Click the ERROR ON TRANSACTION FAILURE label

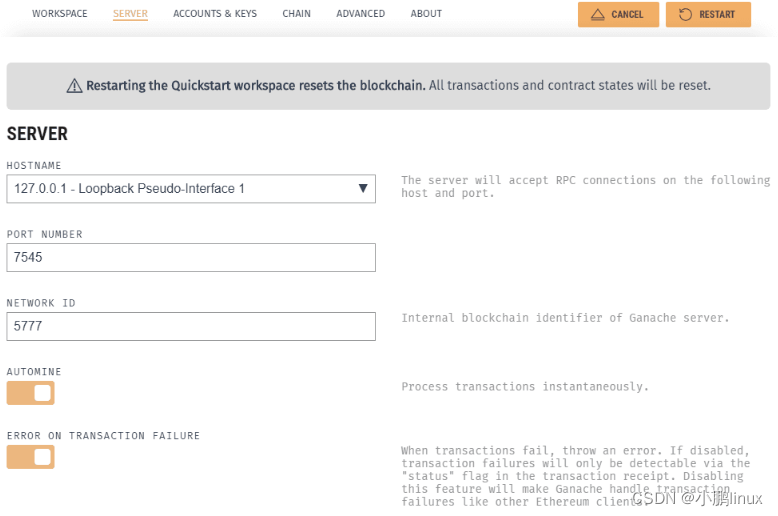pyautogui.click(x=103, y=436)
